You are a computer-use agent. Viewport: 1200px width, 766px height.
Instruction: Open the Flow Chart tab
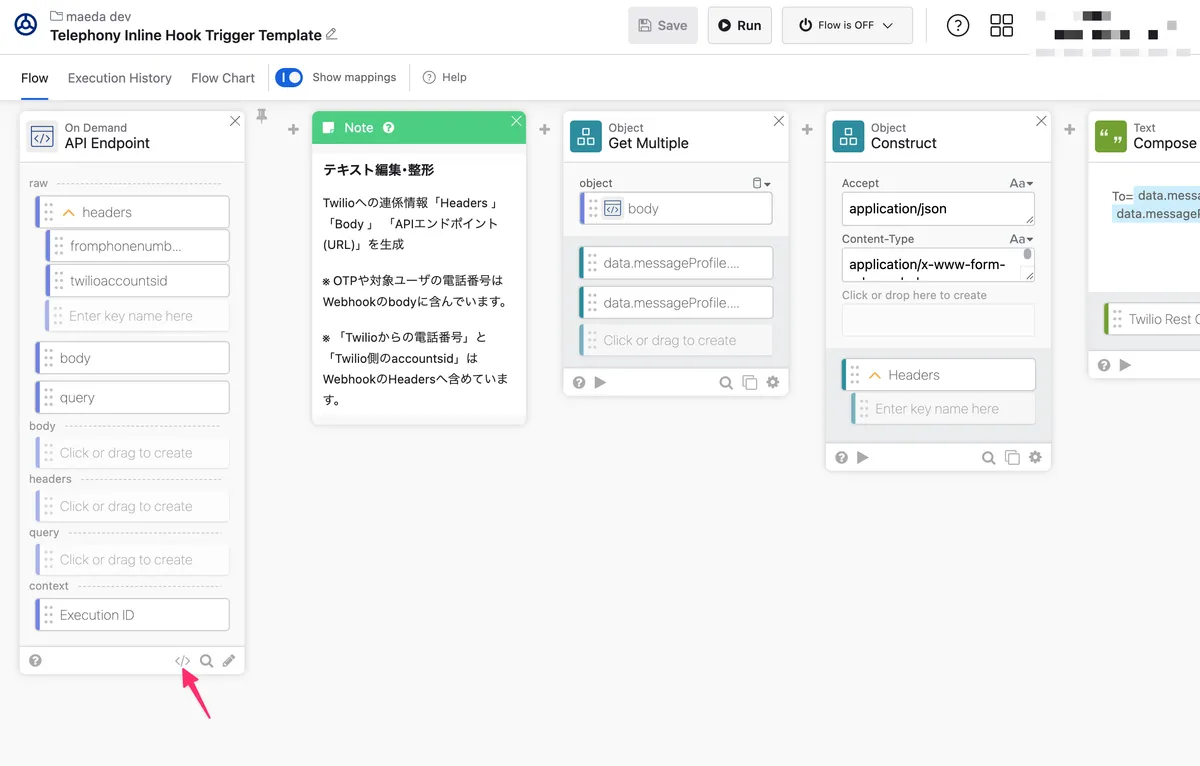coord(223,78)
